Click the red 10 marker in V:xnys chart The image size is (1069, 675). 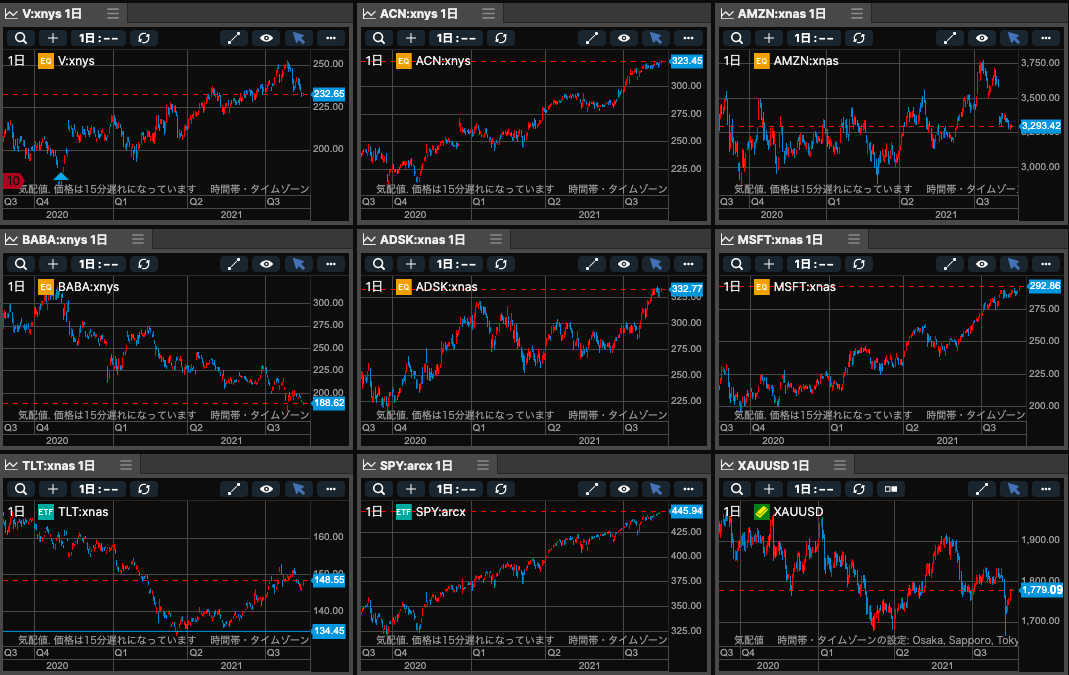coord(13,181)
